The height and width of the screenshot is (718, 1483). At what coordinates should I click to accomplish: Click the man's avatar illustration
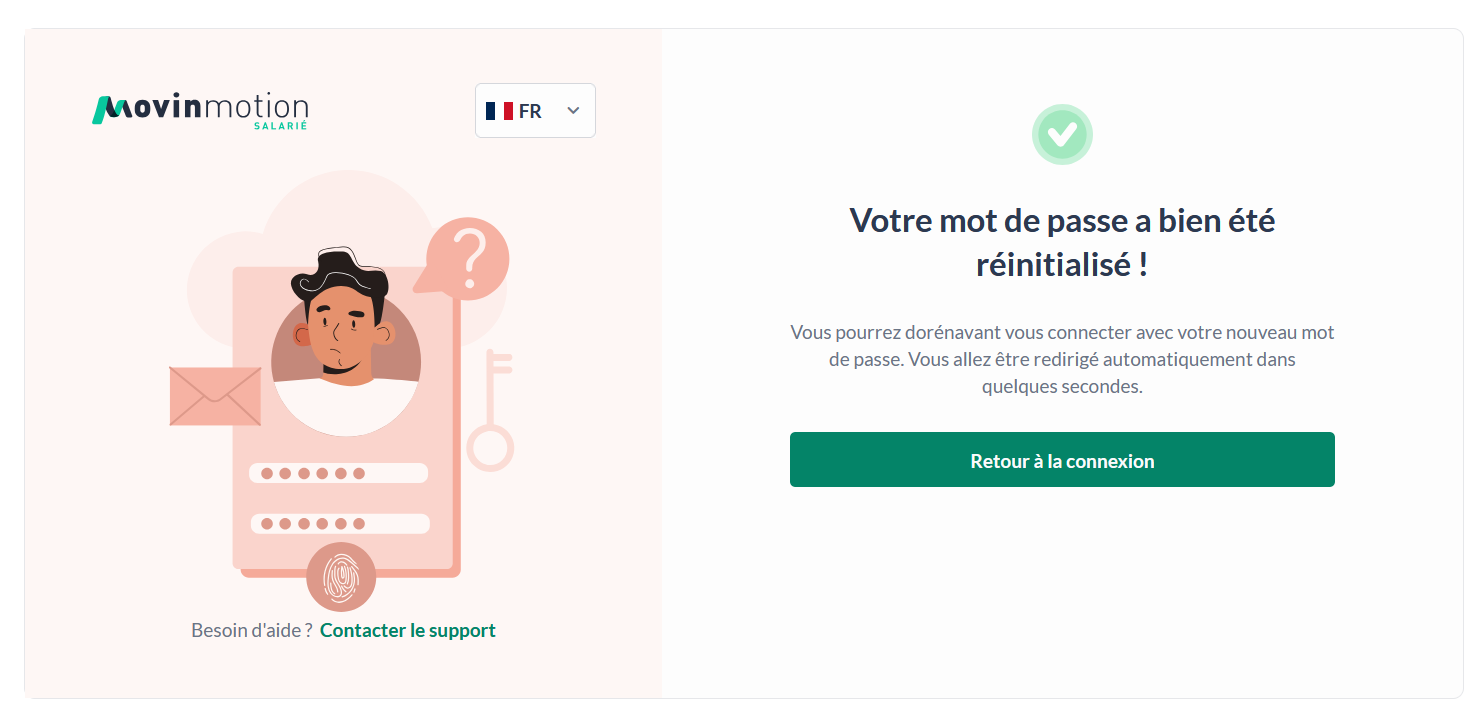(345, 340)
